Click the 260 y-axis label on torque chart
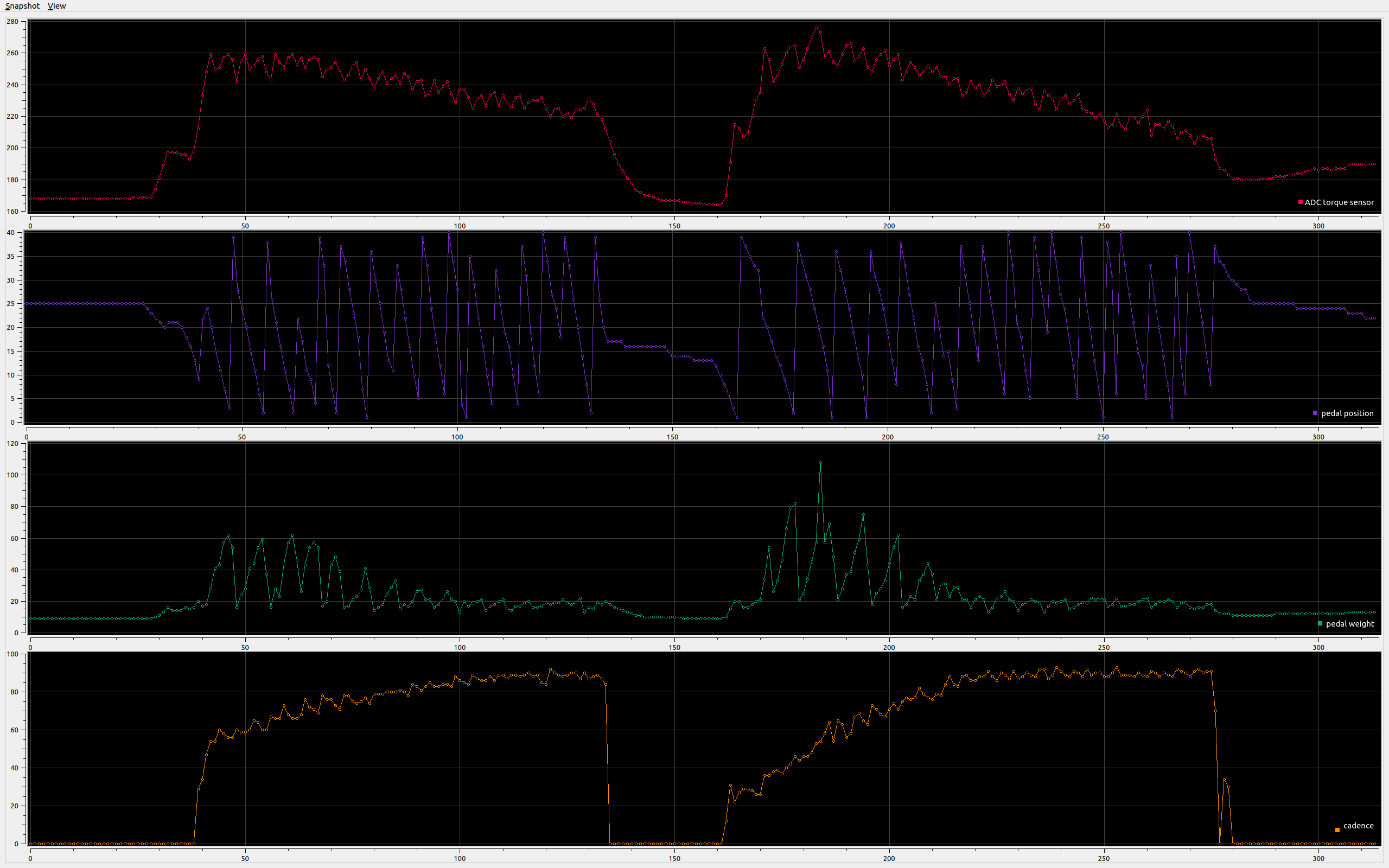The height and width of the screenshot is (868, 1389). (12, 53)
